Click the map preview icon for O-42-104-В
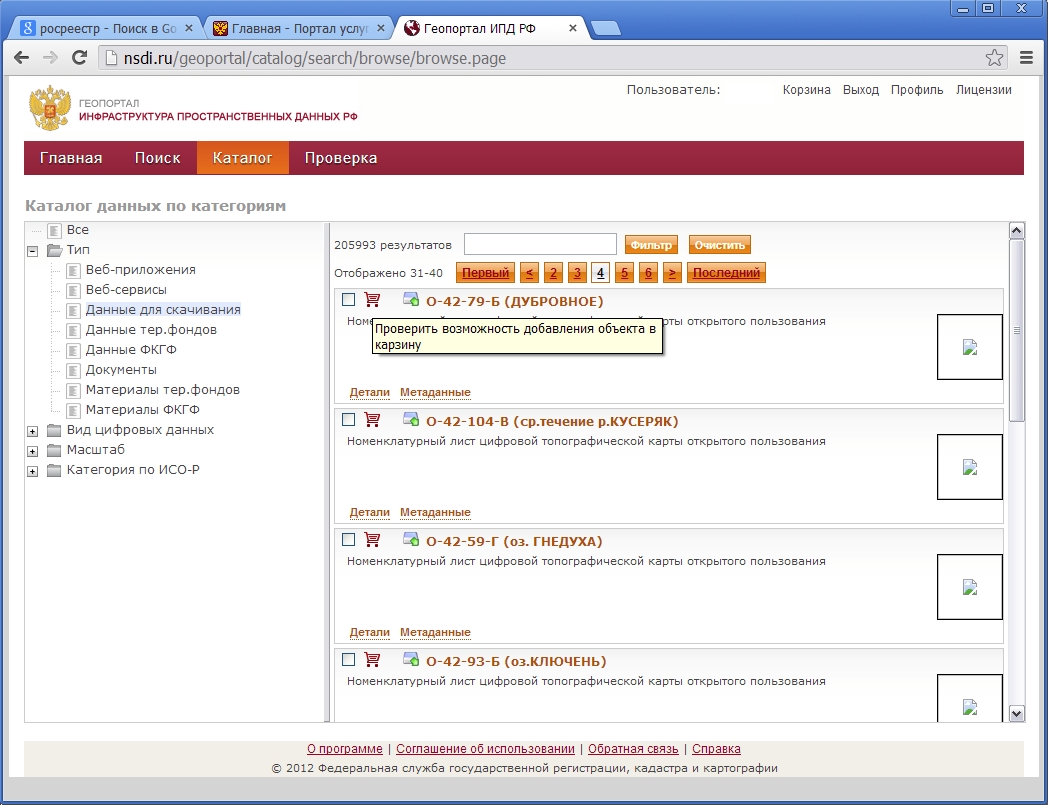Screen dimensions: 1048x805 410,420
